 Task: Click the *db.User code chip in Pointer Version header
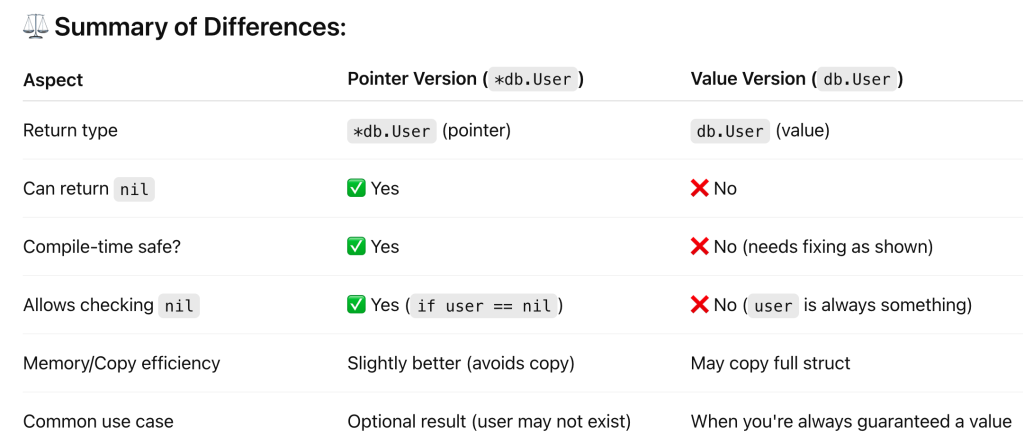pos(532,79)
